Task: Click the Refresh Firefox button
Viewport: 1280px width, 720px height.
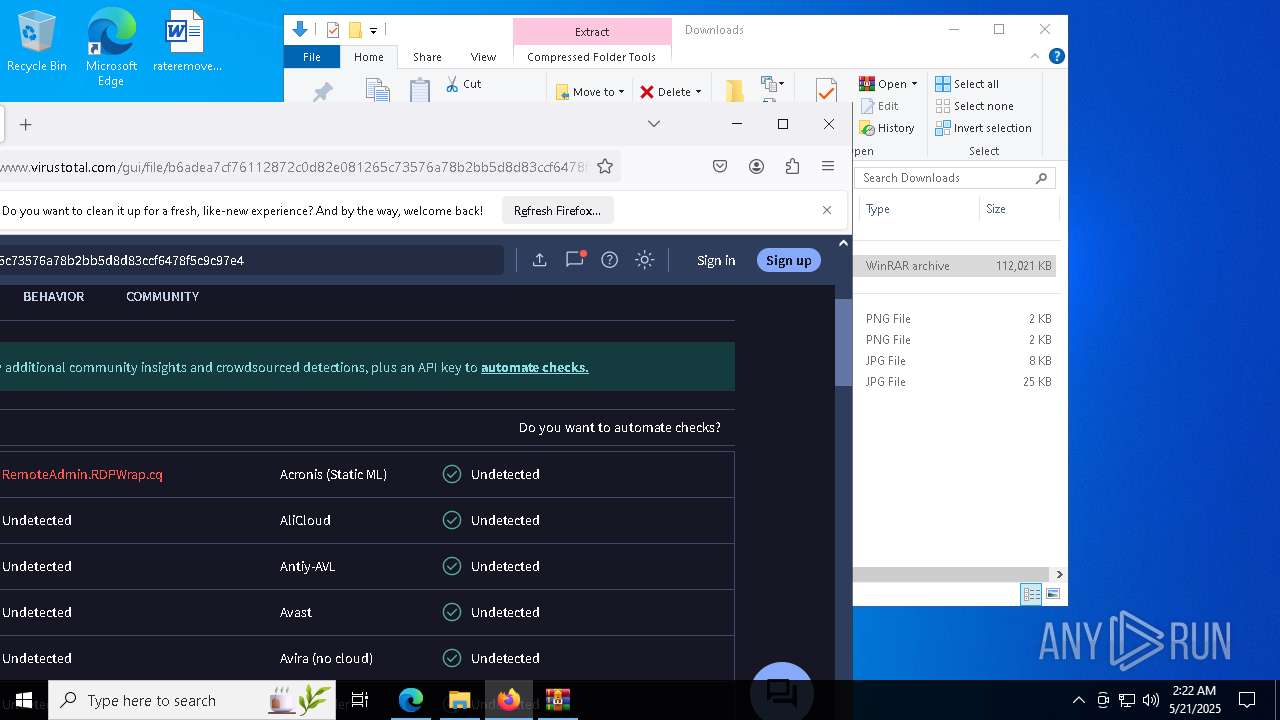Action: pyautogui.click(x=557, y=211)
